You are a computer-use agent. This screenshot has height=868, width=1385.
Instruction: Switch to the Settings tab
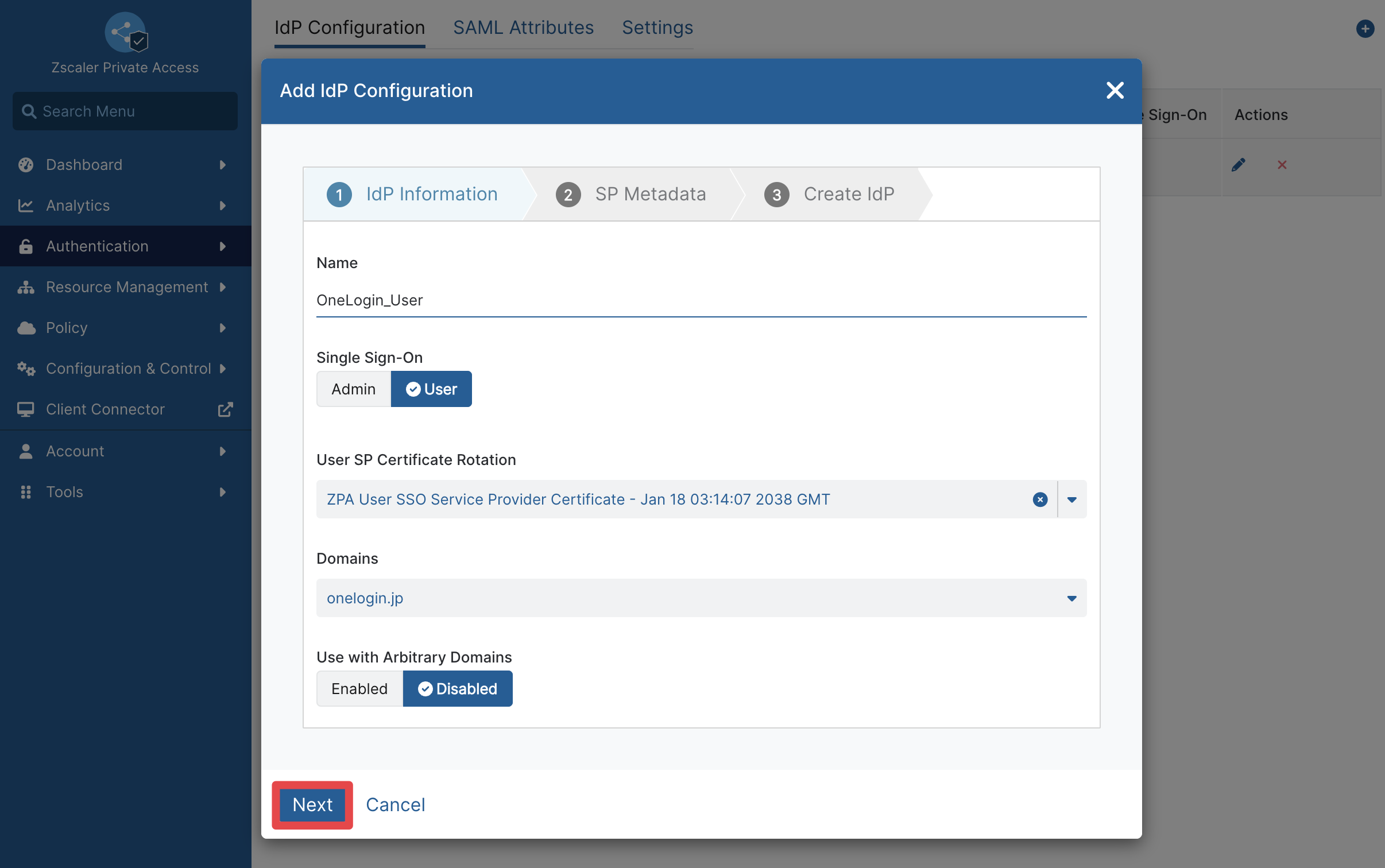click(x=657, y=28)
